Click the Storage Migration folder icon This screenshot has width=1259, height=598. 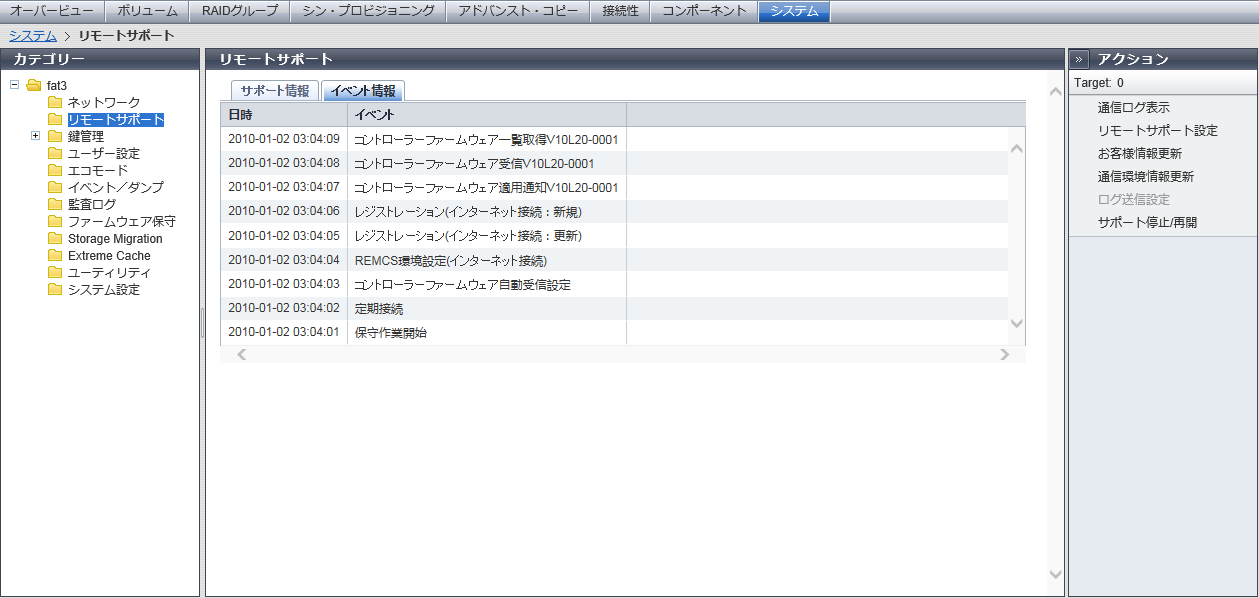point(55,239)
